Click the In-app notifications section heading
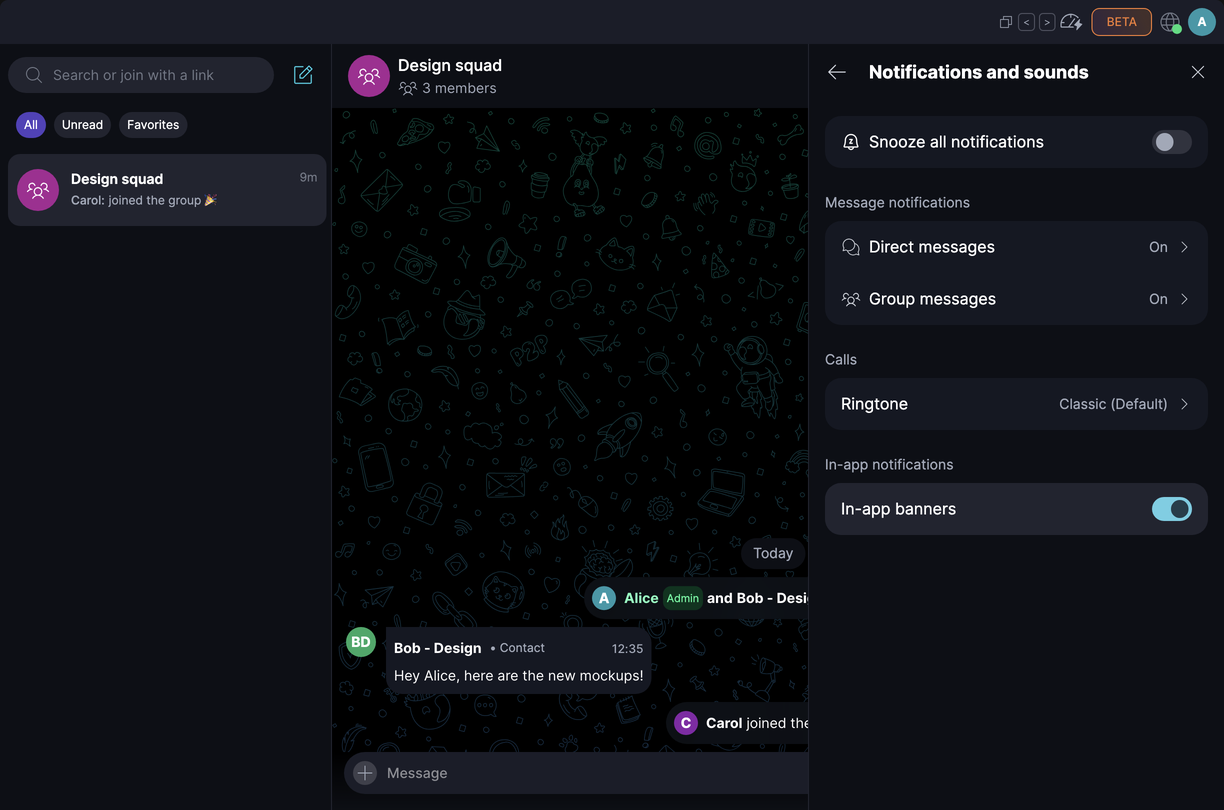Image resolution: width=1224 pixels, height=810 pixels. (889, 464)
